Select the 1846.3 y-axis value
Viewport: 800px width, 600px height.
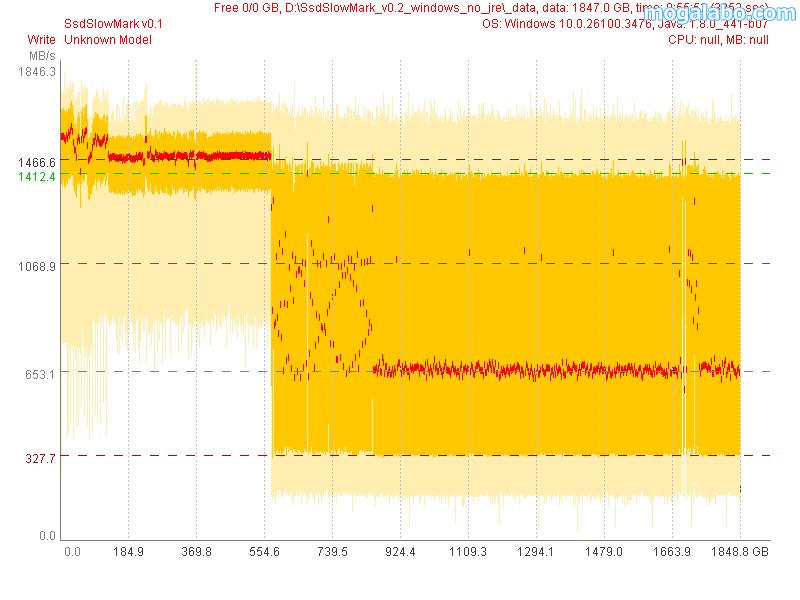click(x=36, y=73)
